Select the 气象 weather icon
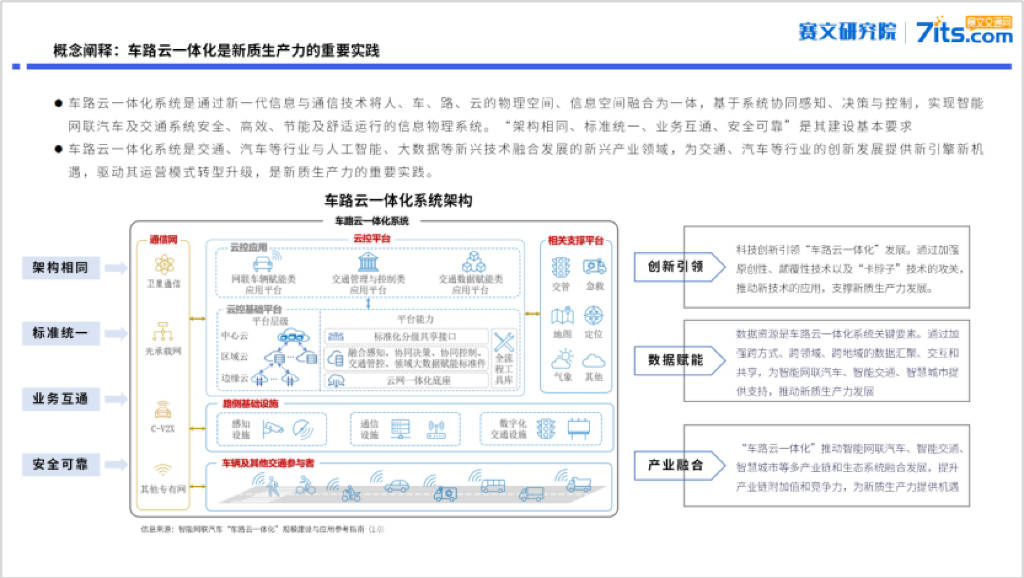Image resolution: width=1024 pixels, height=578 pixels. pos(562,360)
